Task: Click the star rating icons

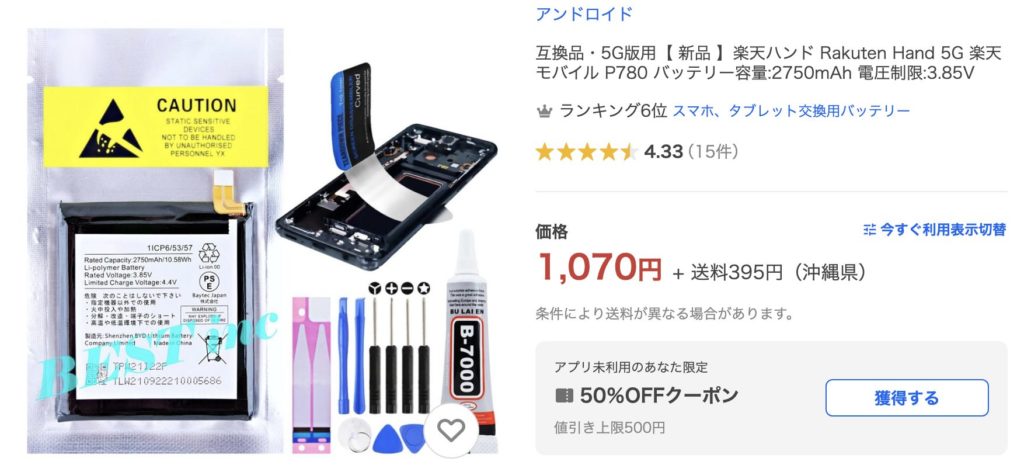Action: click(586, 152)
